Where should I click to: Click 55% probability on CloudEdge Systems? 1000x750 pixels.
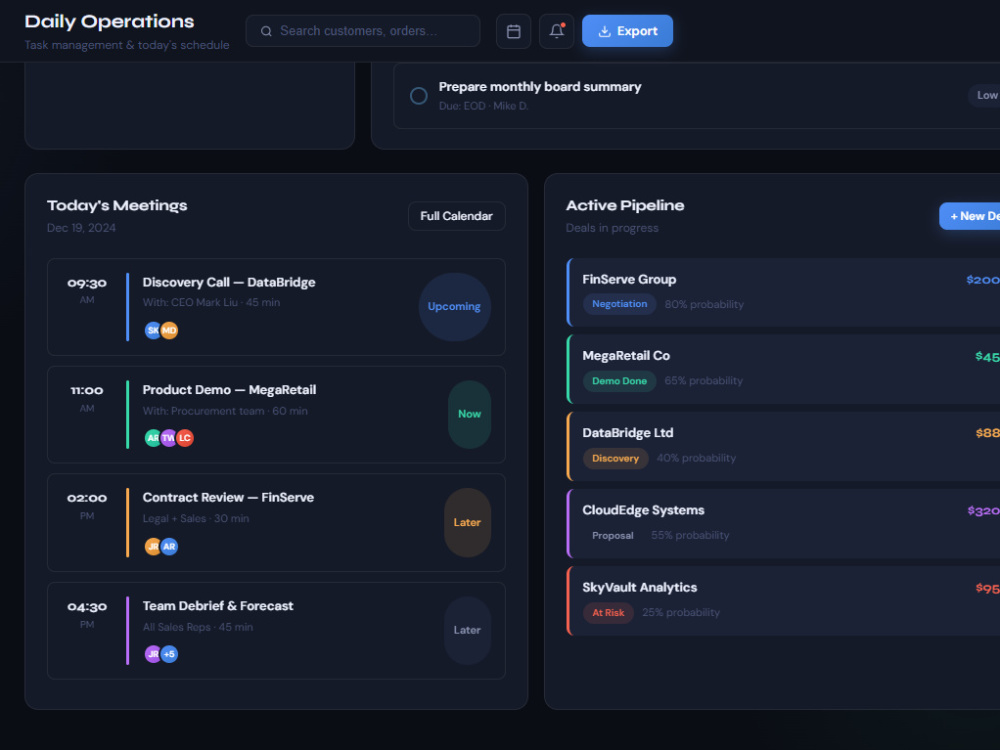click(690, 536)
